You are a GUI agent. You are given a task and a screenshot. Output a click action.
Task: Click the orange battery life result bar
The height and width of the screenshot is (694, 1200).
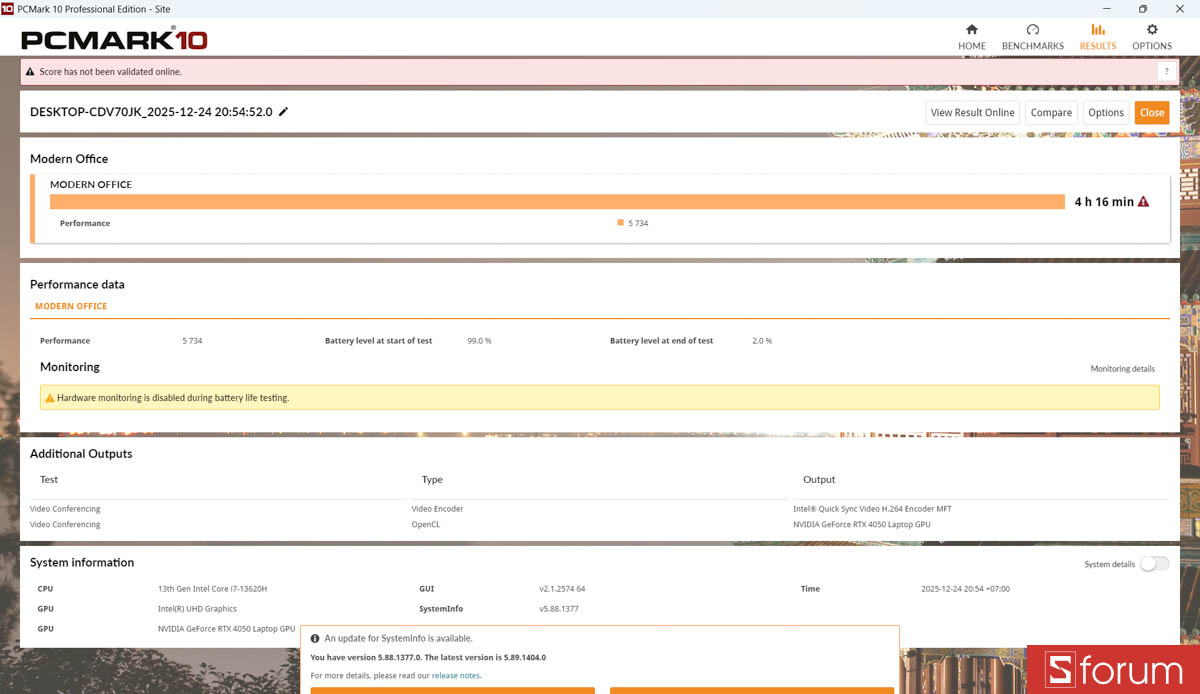pyautogui.click(x=557, y=202)
